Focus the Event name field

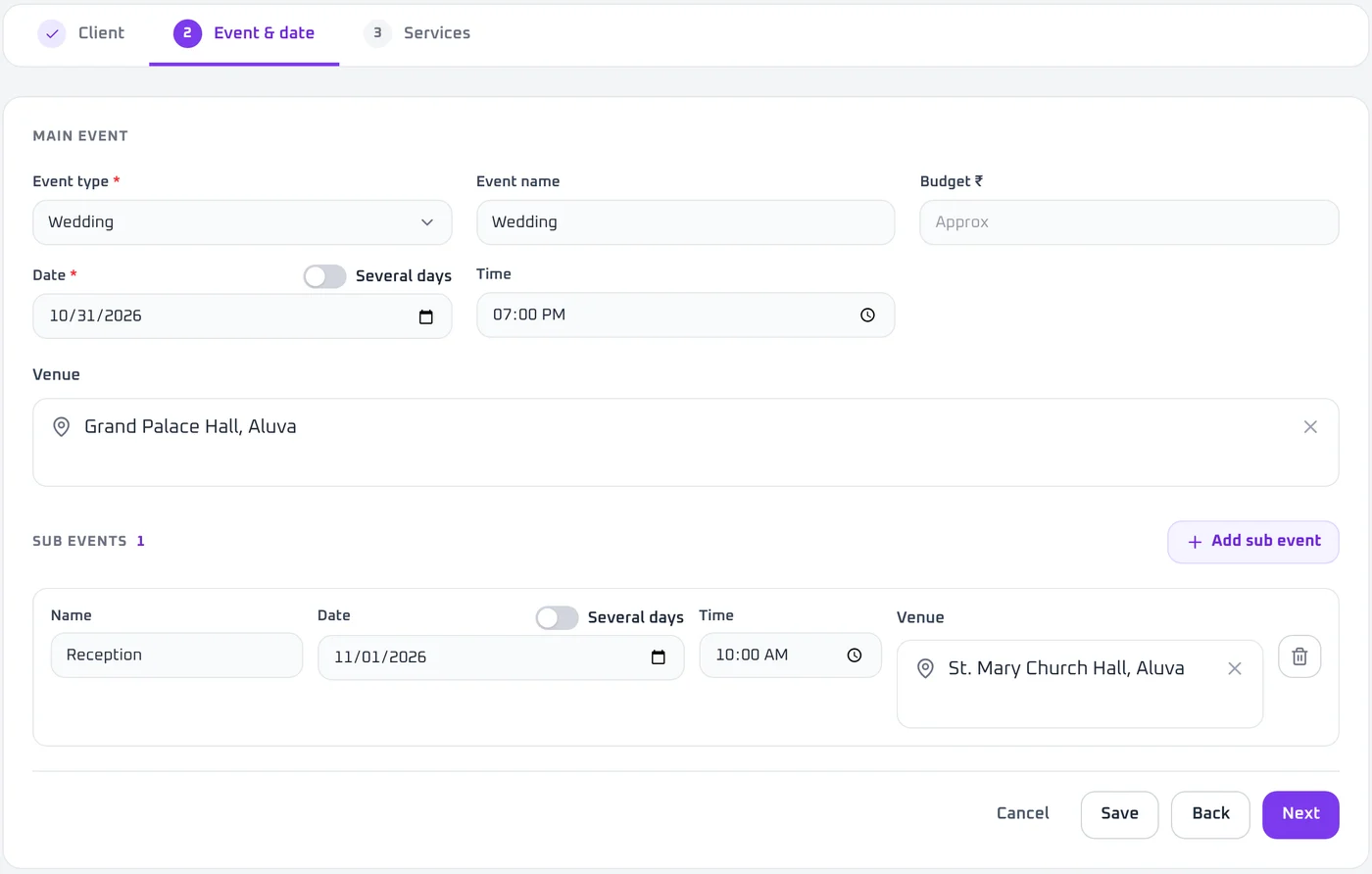coord(685,222)
